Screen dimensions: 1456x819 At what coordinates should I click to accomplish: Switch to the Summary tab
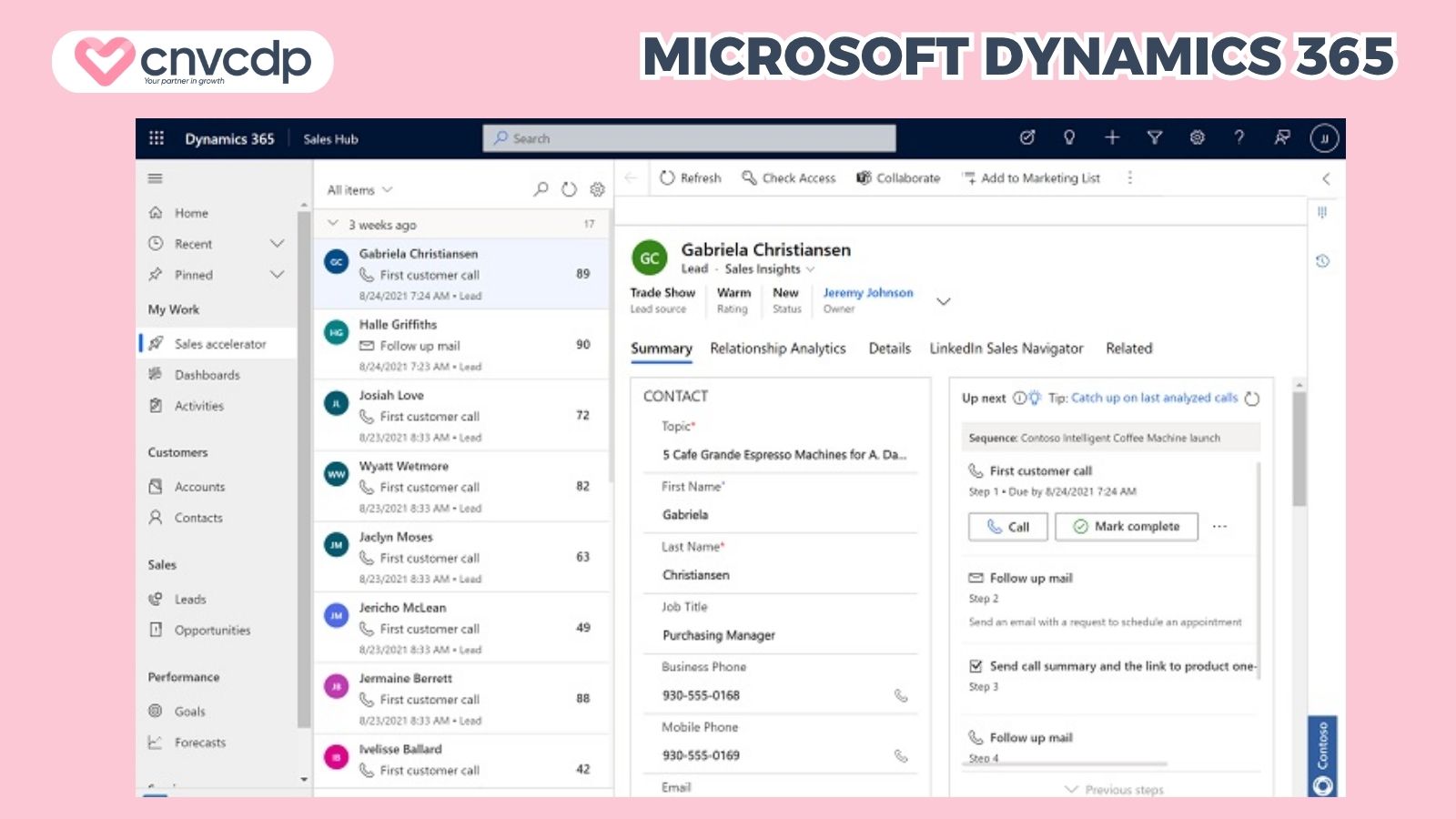[662, 349]
